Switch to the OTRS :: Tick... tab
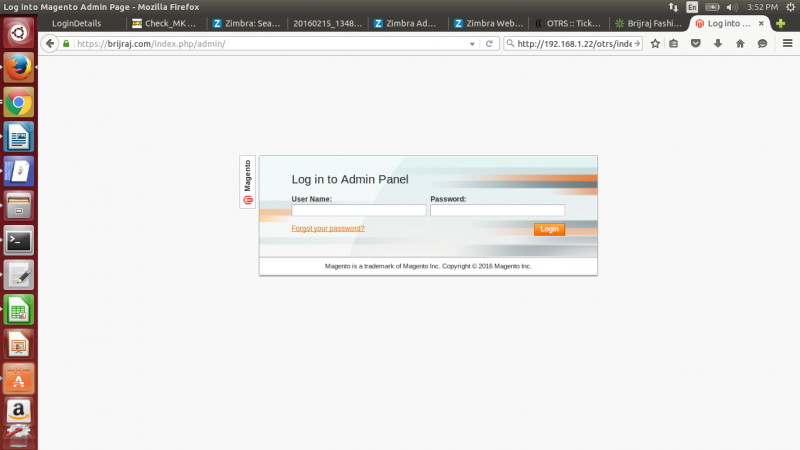This screenshot has height=450, width=800. pos(569,23)
